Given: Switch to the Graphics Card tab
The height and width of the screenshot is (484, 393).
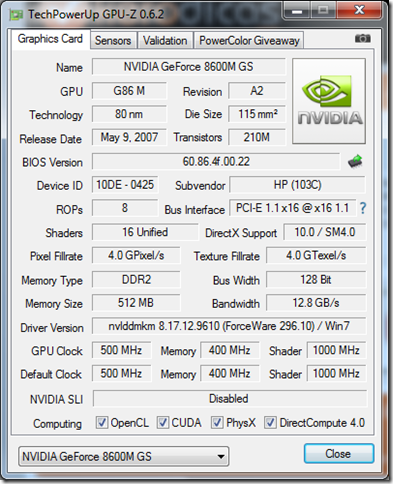Looking at the screenshot, I should (x=50, y=39).
